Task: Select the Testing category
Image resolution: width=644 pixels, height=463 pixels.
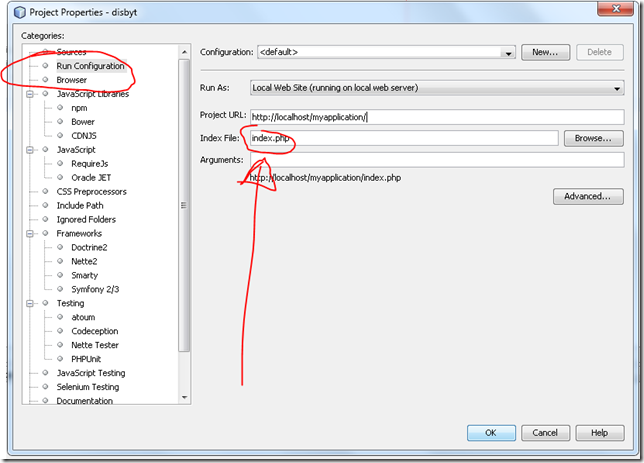Action: [70, 303]
